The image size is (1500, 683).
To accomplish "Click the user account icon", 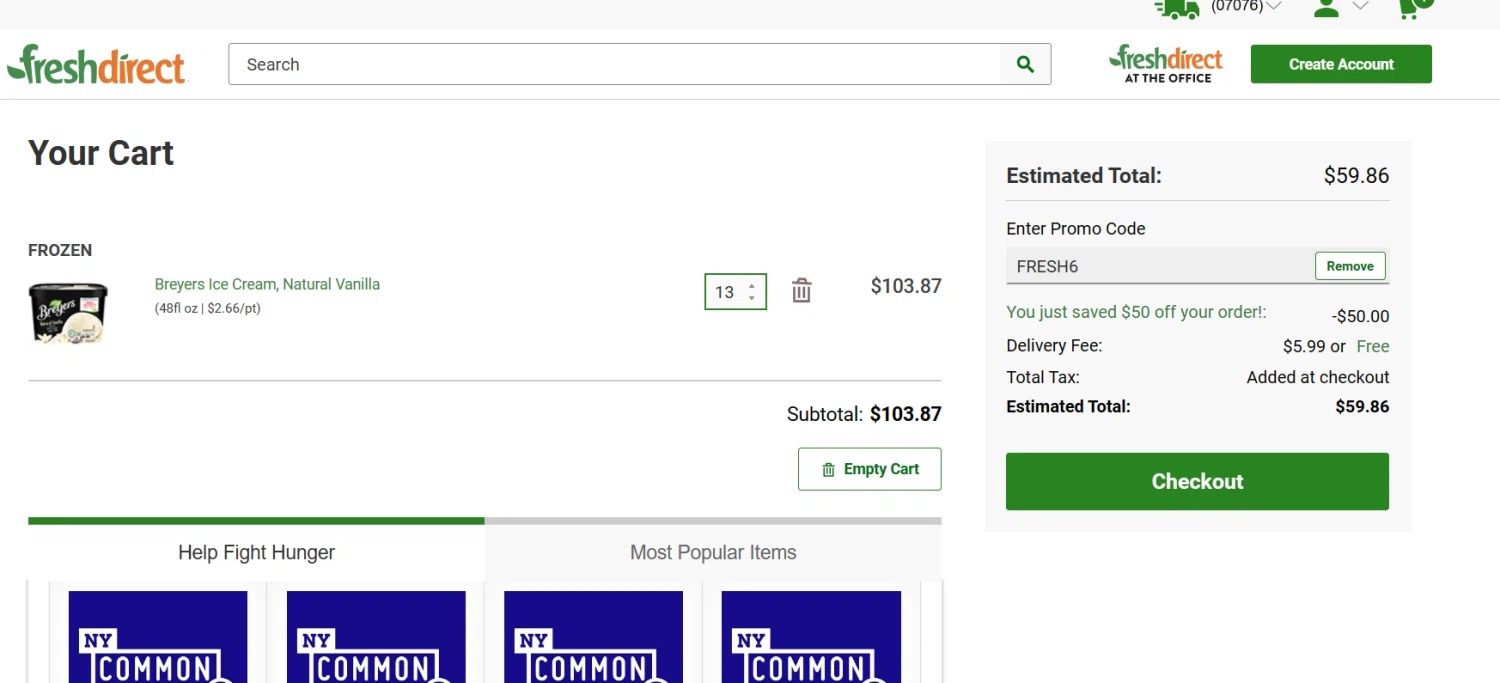I will pos(1326,8).
